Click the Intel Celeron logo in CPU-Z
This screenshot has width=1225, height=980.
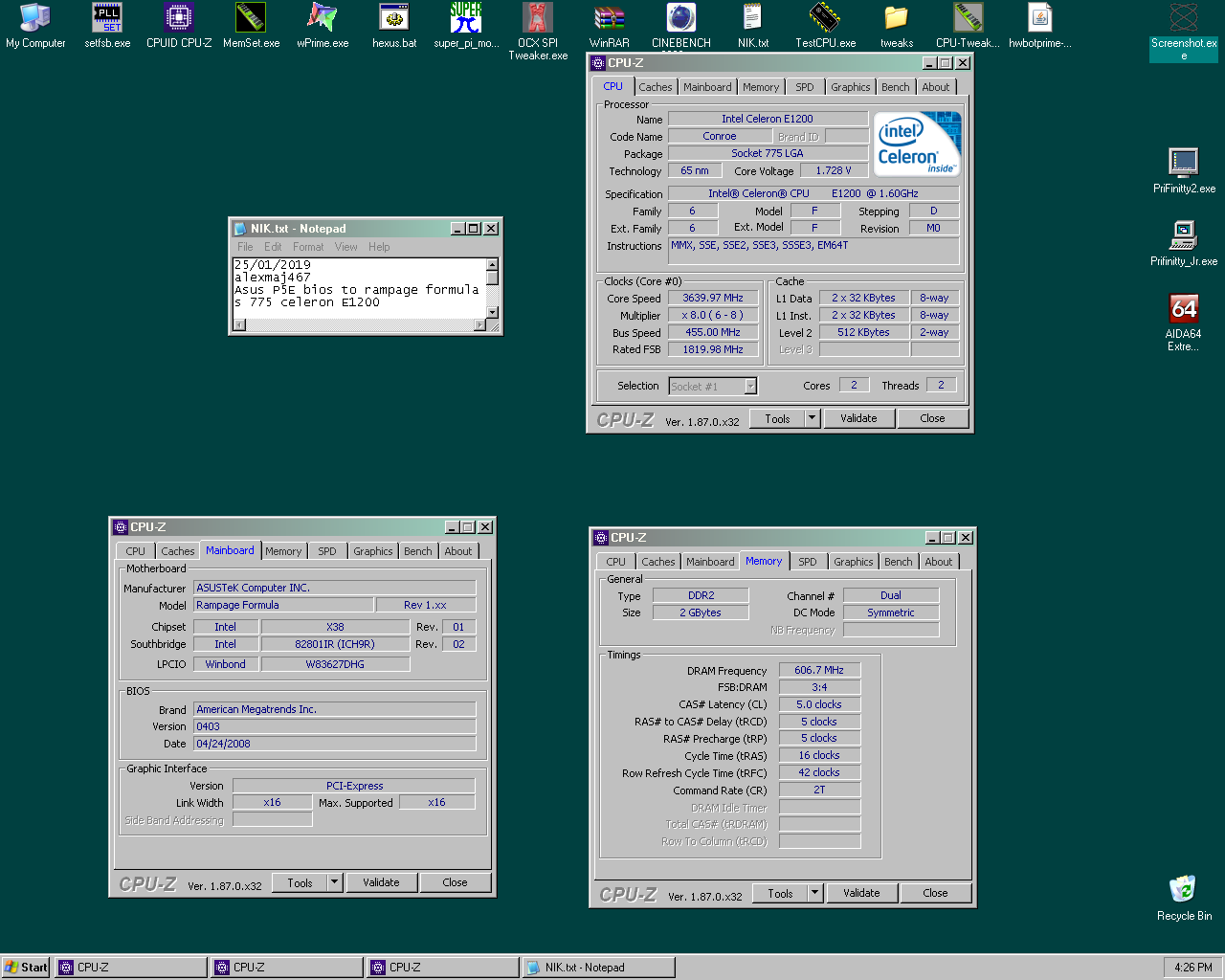pos(918,144)
